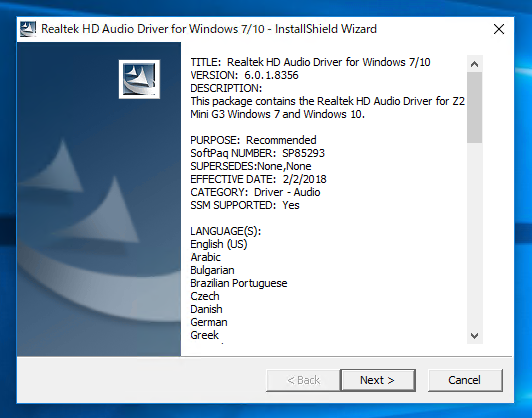
Task: Click the SSM SUPPORTED: Yes line
Action: point(245,205)
